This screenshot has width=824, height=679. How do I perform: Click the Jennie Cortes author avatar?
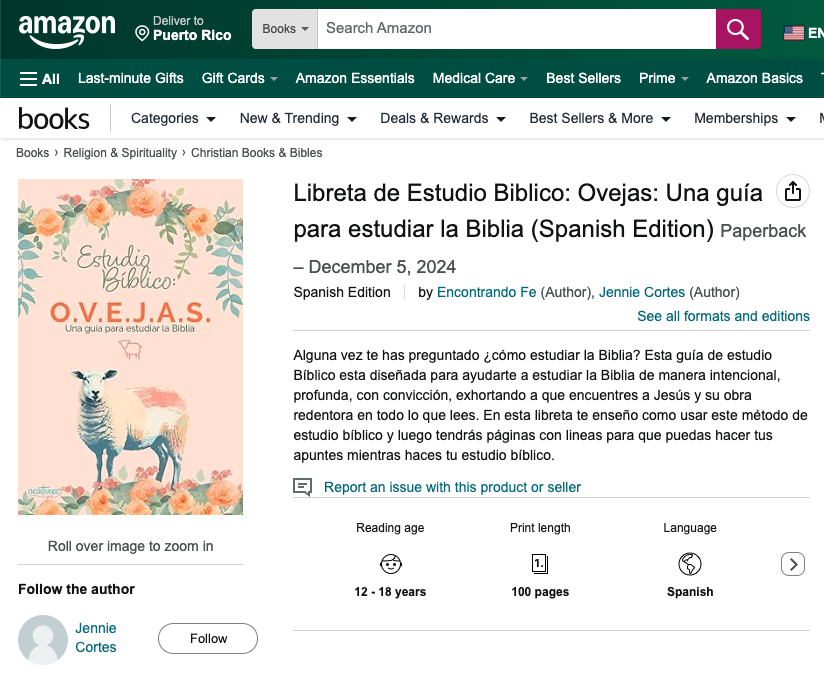coord(43,639)
